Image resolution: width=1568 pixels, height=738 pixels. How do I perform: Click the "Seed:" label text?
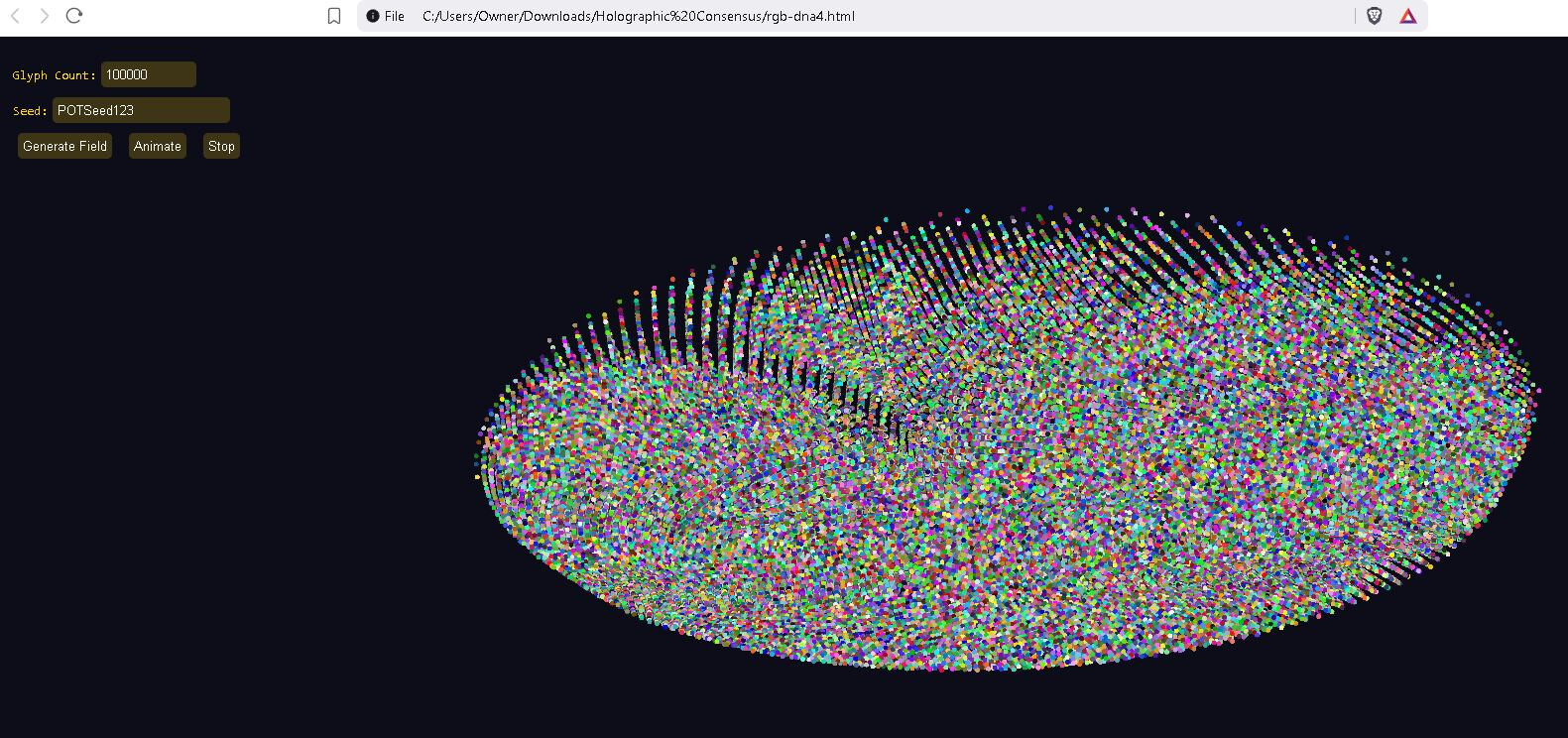coord(30,111)
